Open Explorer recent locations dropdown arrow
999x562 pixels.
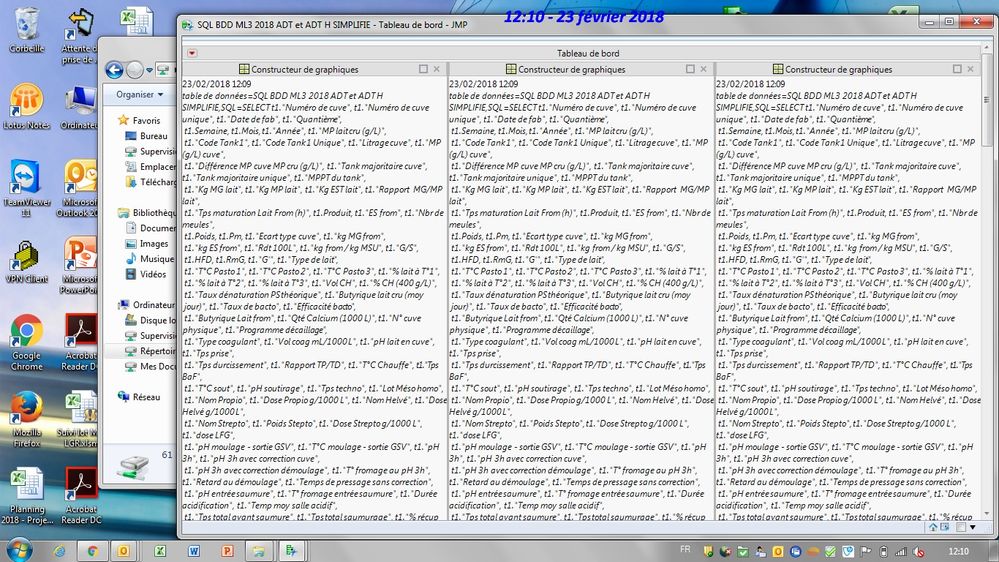tap(149, 70)
